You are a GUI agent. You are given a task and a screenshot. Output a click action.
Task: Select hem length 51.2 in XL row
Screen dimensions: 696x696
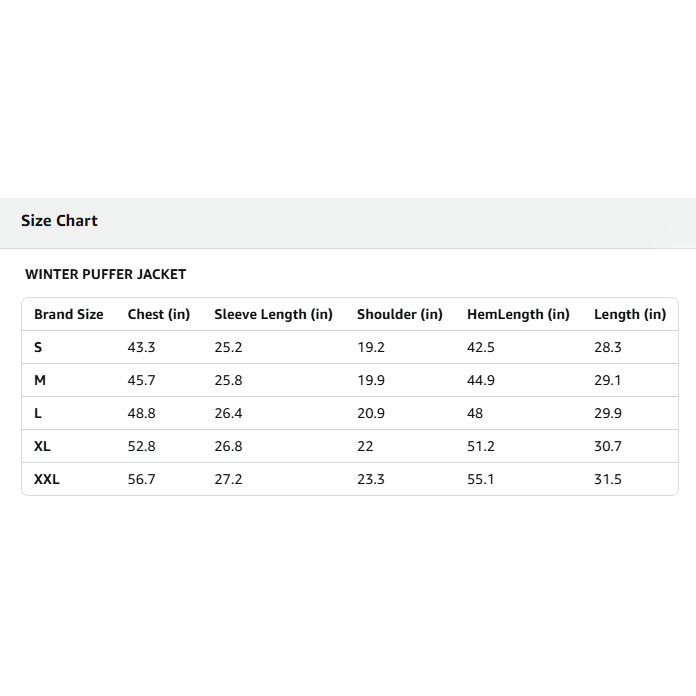click(x=481, y=446)
